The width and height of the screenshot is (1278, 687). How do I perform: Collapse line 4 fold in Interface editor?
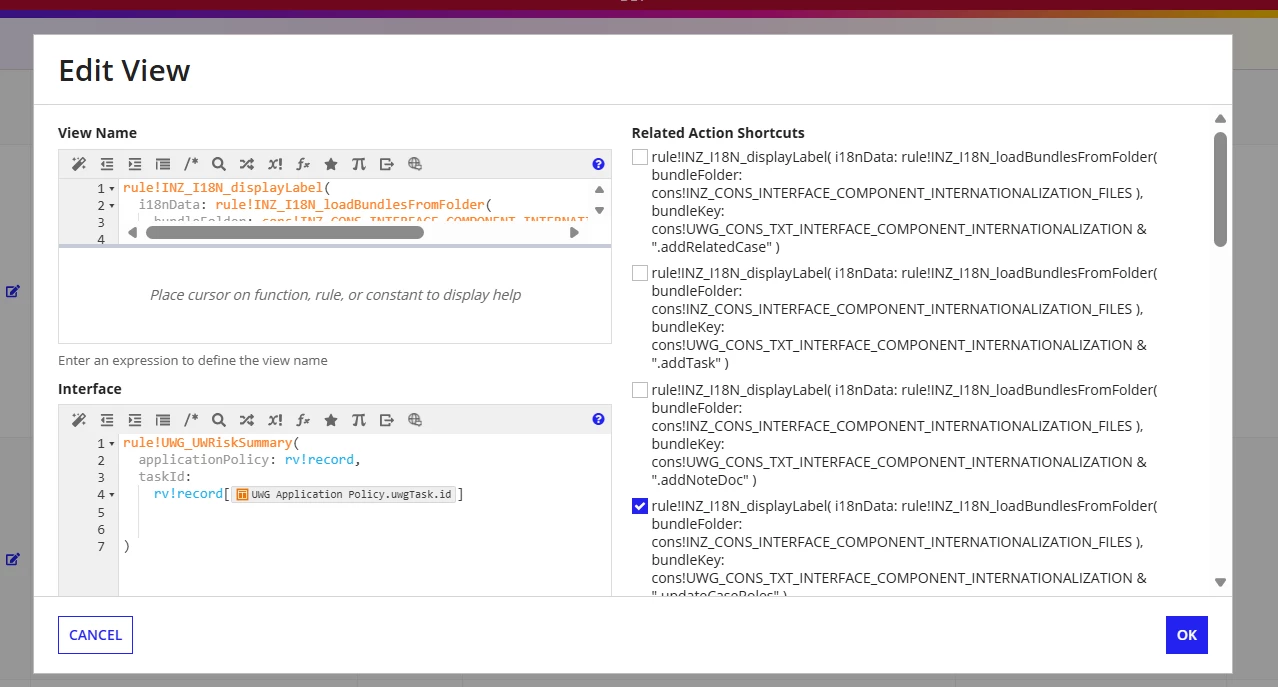112,495
